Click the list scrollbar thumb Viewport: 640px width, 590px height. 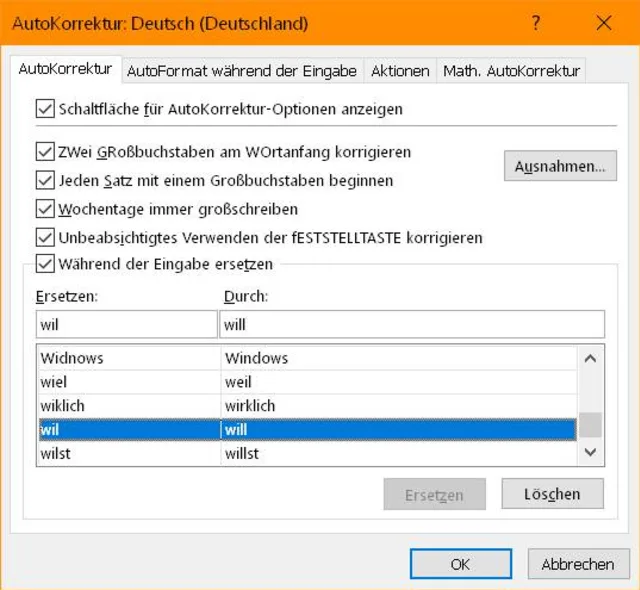pos(591,424)
